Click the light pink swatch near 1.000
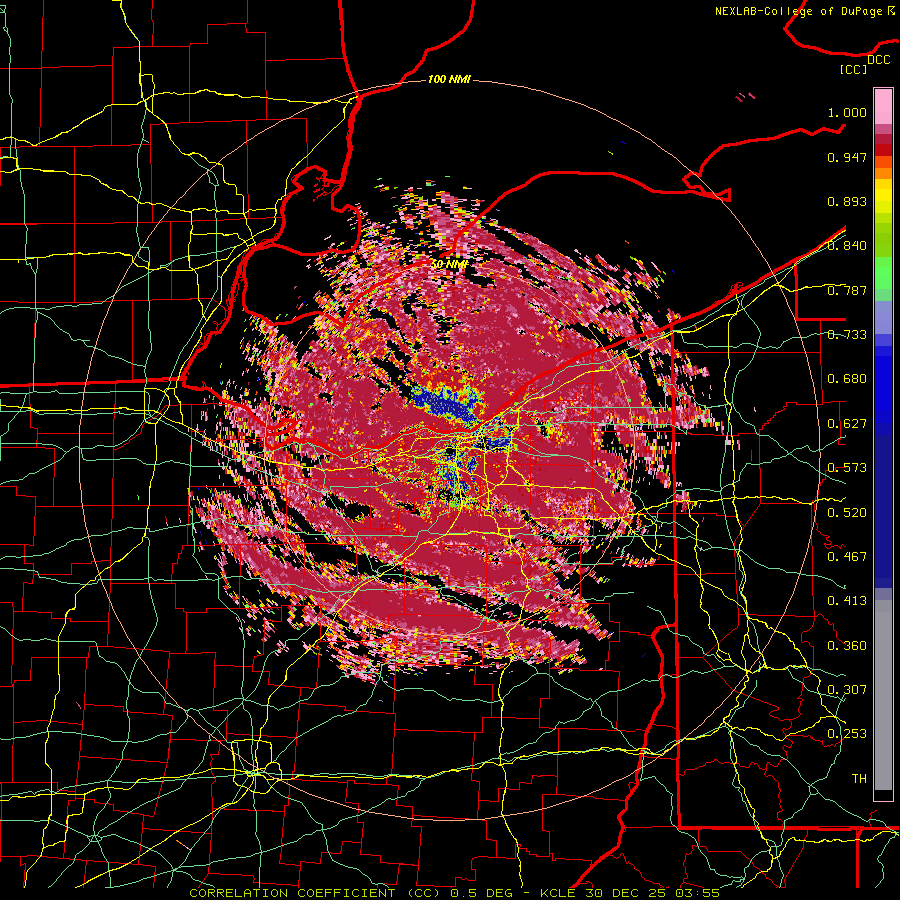 883,106
